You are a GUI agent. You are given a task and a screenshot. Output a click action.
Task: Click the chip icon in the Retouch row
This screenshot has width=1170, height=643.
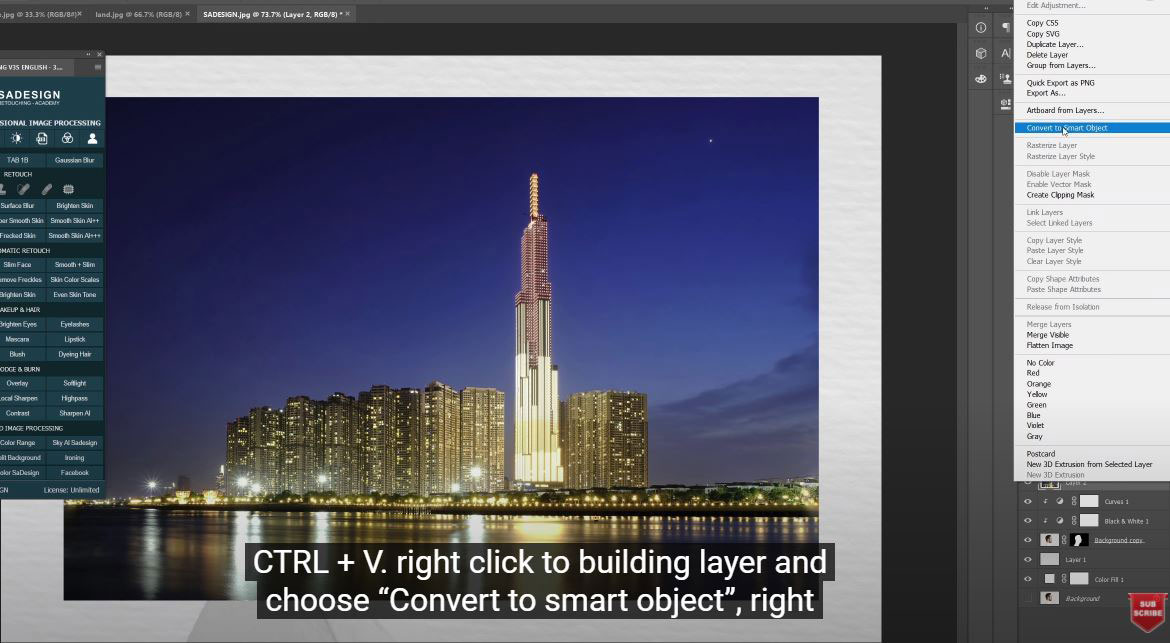coord(69,189)
